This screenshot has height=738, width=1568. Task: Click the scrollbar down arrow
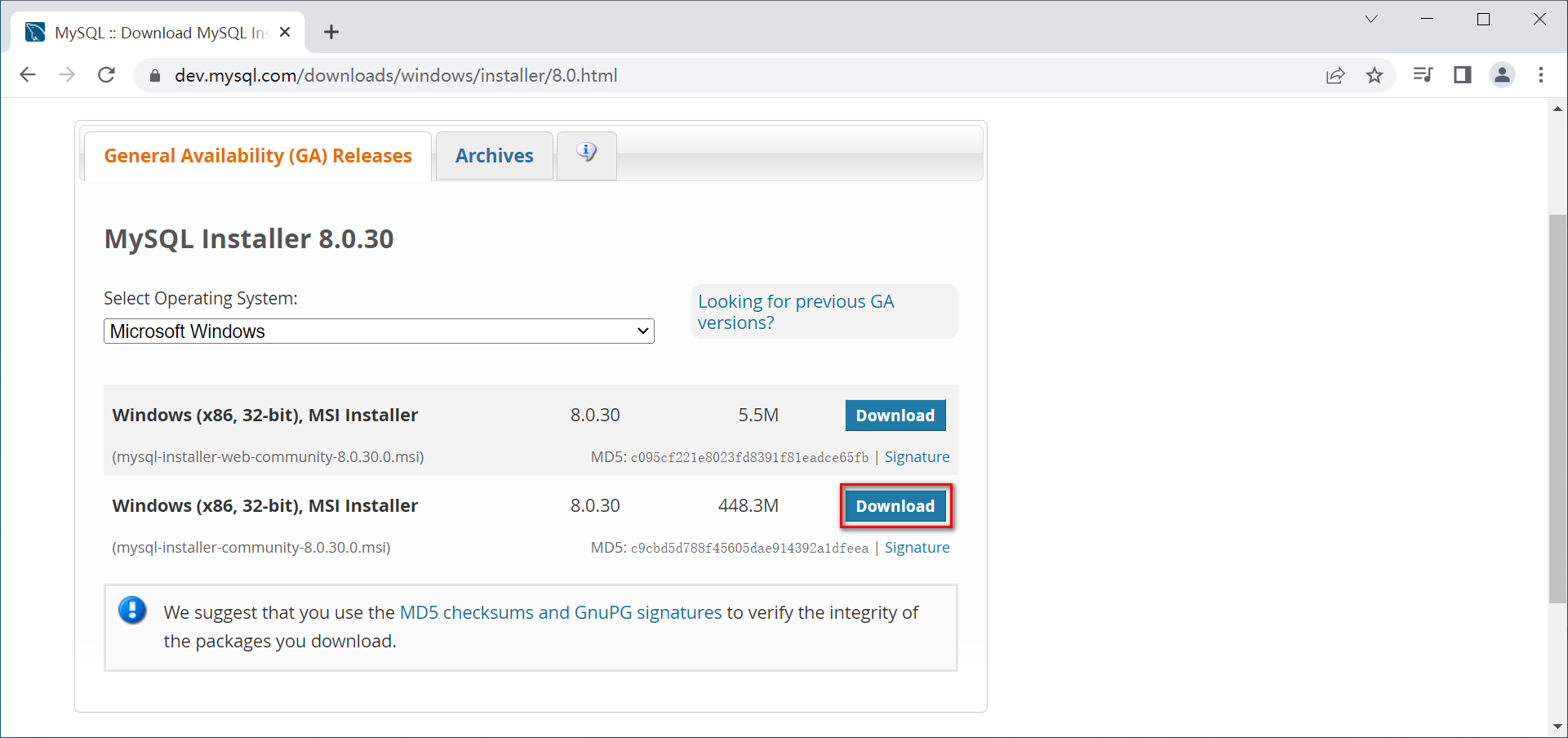[x=1557, y=727]
